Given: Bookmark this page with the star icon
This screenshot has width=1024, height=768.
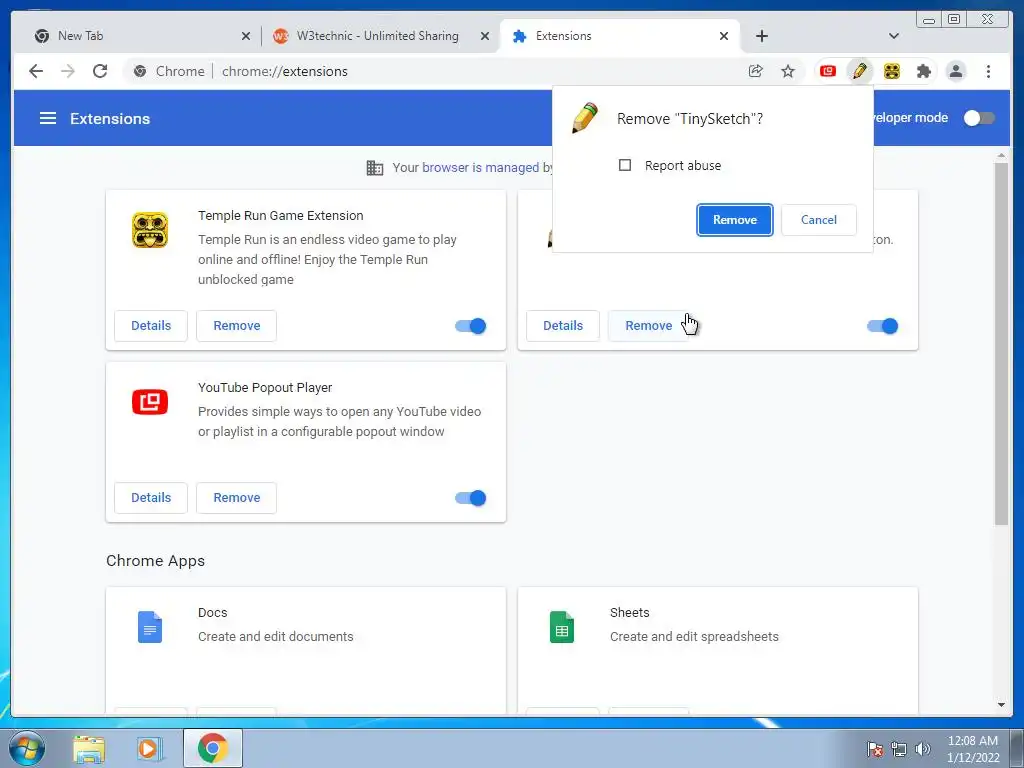Looking at the screenshot, I should pyautogui.click(x=788, y=71).
